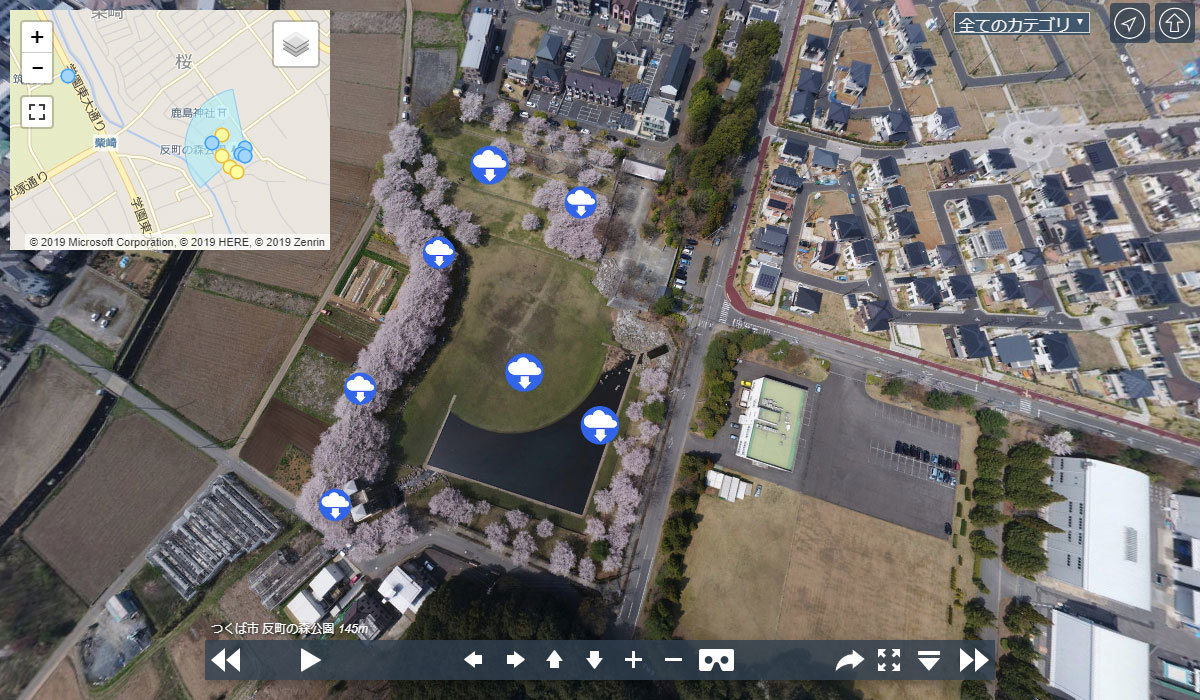Click cloud hotspot by buildings at pond's lower-left
Image resolution: width=1200 pixels, height=700 pixels.
pyautogui.click(x=335, y=504)
